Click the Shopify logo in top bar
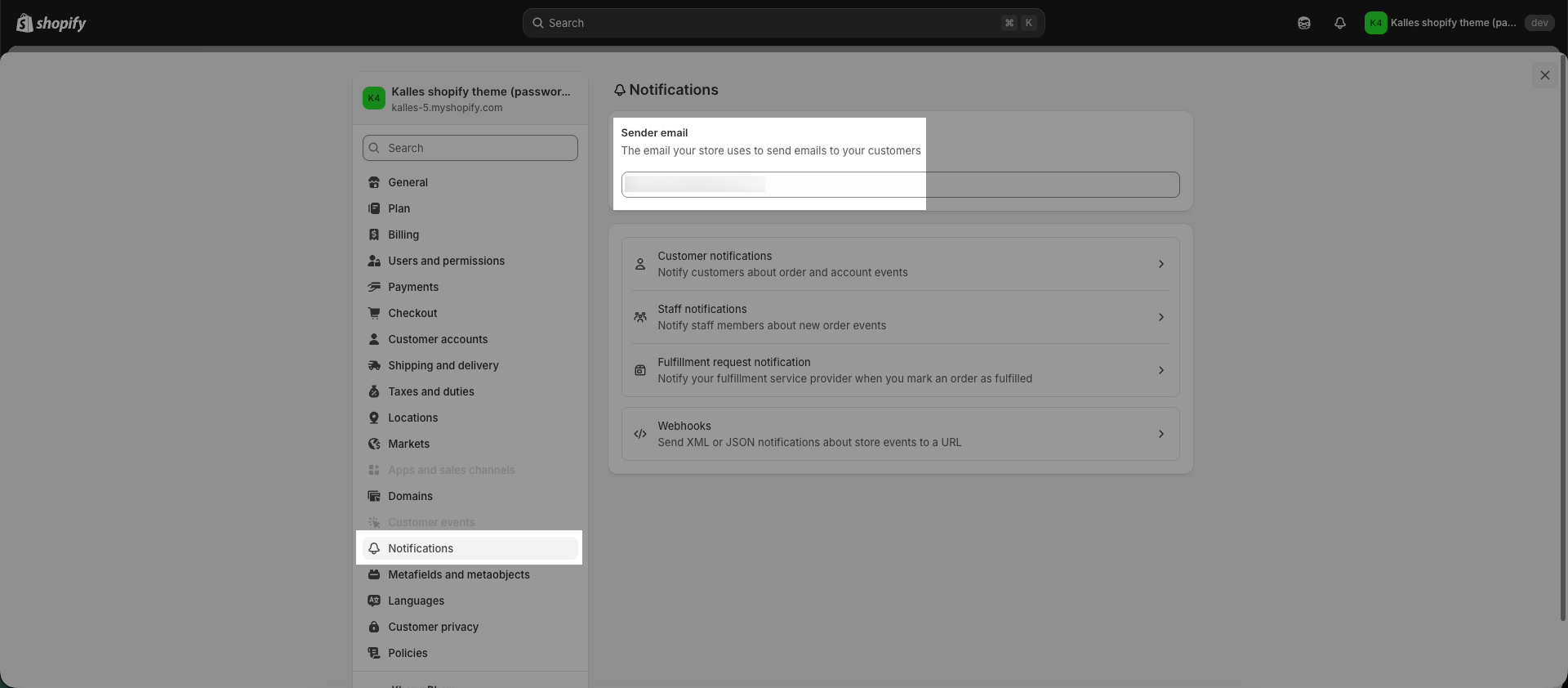1568x688 pixels. point(51,23)
